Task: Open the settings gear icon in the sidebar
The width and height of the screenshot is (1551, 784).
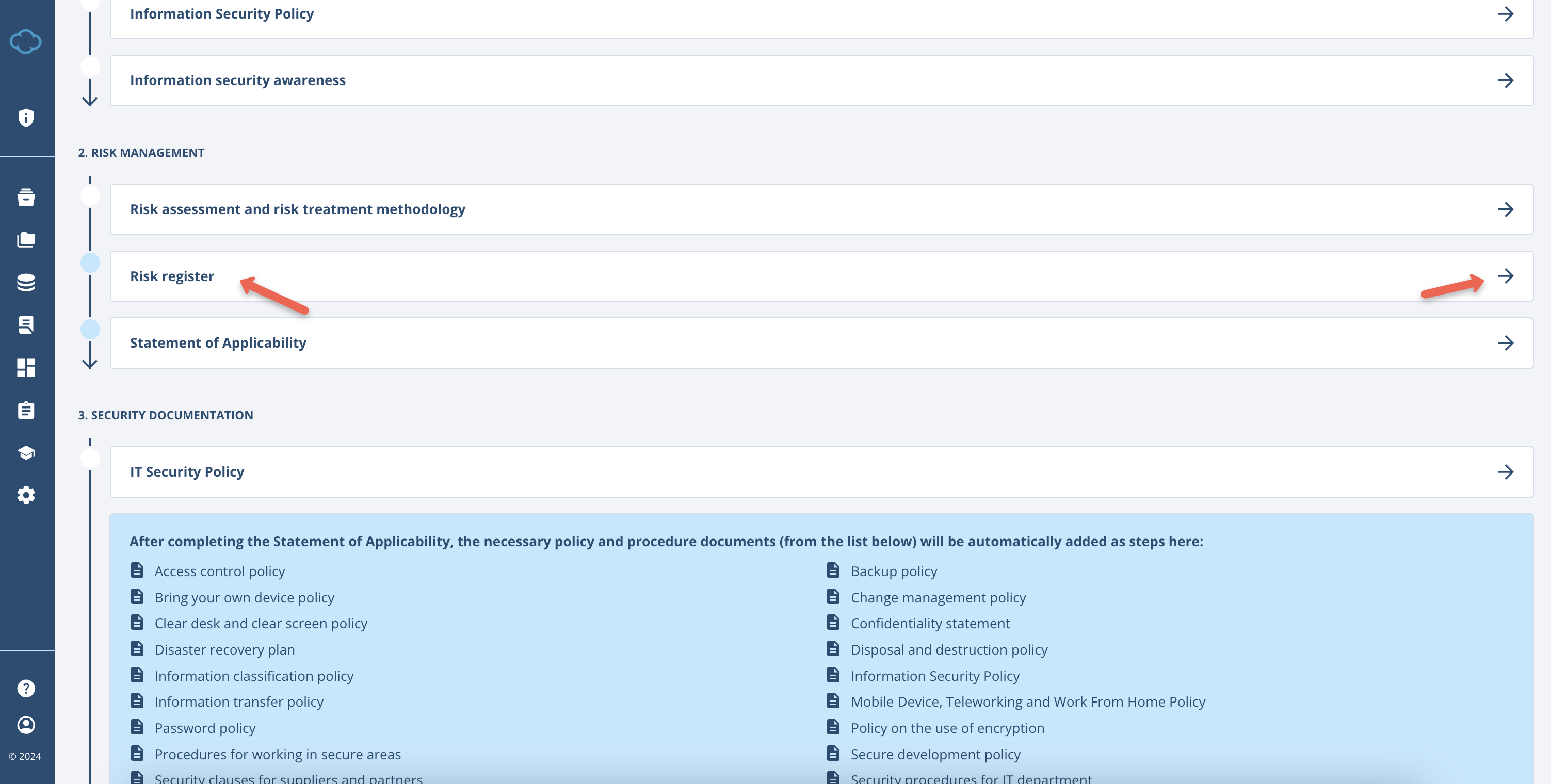Action: (26, 495)
